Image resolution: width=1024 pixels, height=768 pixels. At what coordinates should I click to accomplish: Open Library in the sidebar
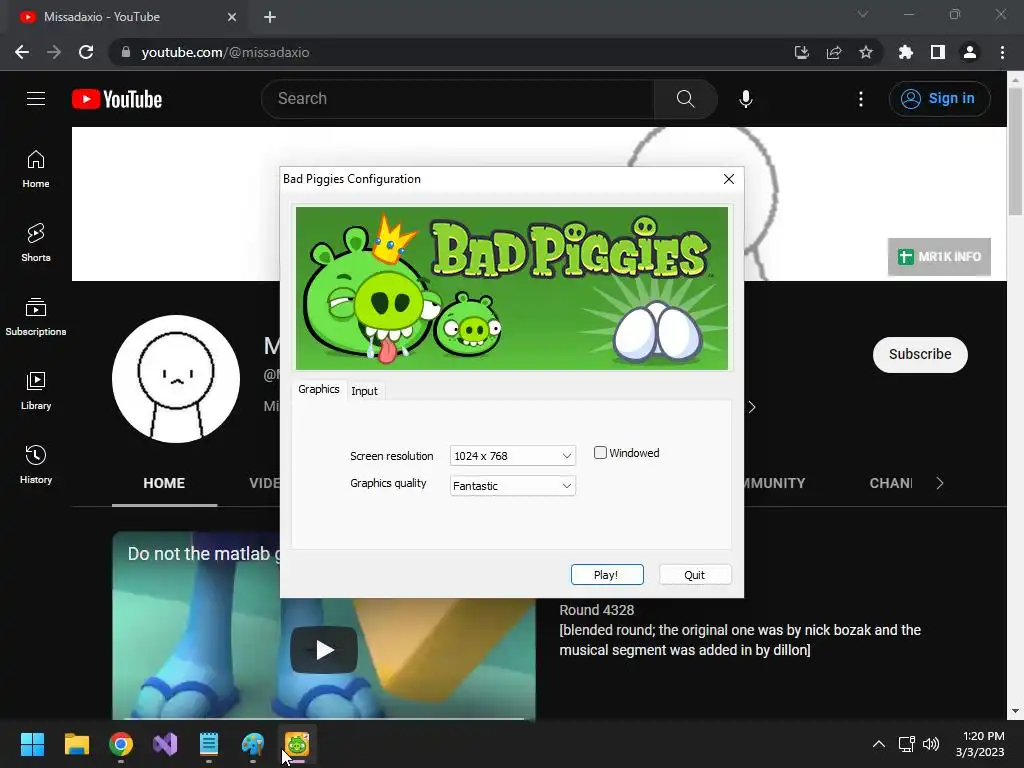tap(36, 391)
